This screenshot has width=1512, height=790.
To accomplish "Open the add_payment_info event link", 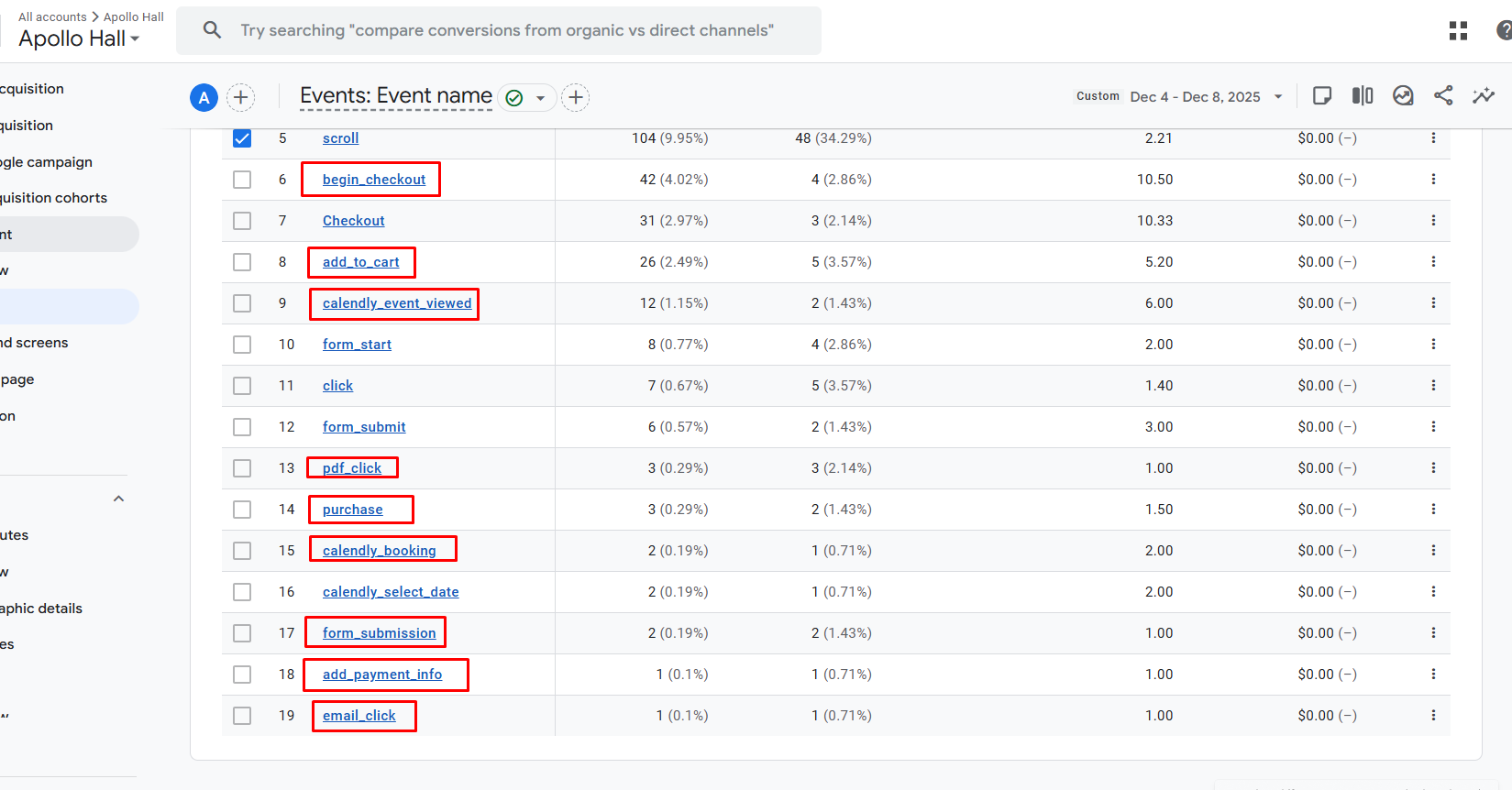I will tap(382, 675).
